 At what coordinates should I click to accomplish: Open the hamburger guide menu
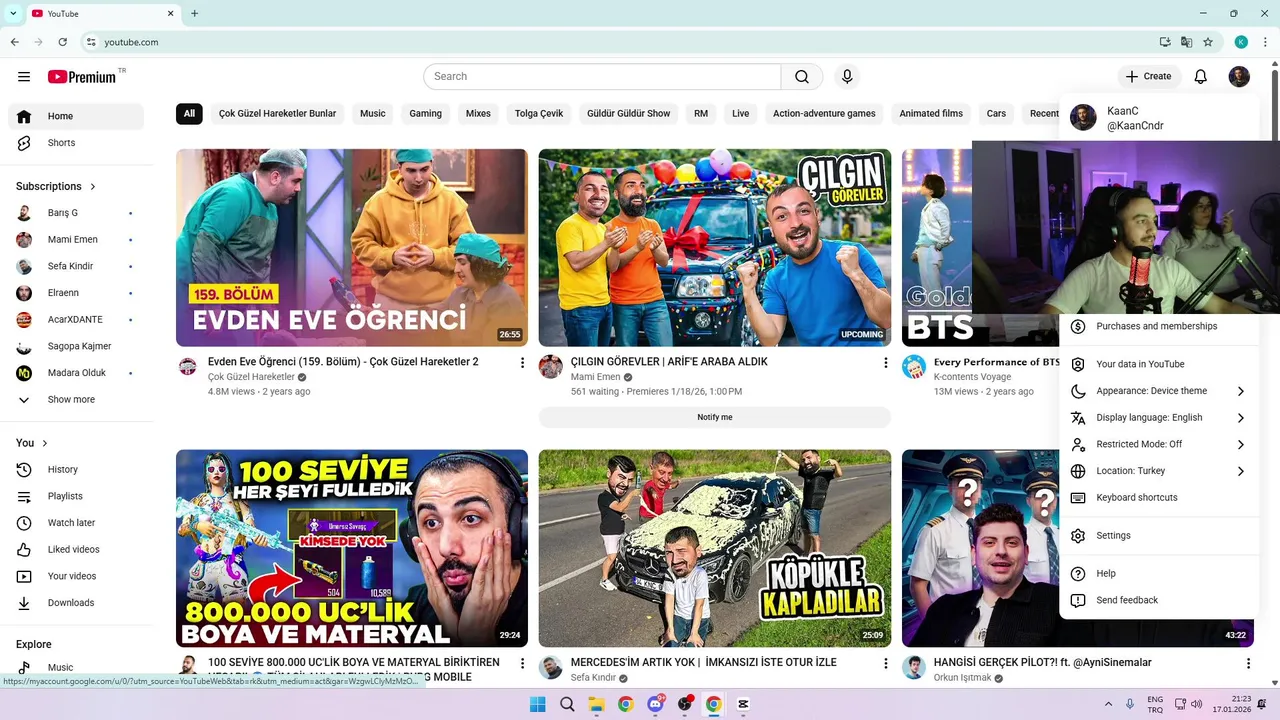click(x=24, y=77)
